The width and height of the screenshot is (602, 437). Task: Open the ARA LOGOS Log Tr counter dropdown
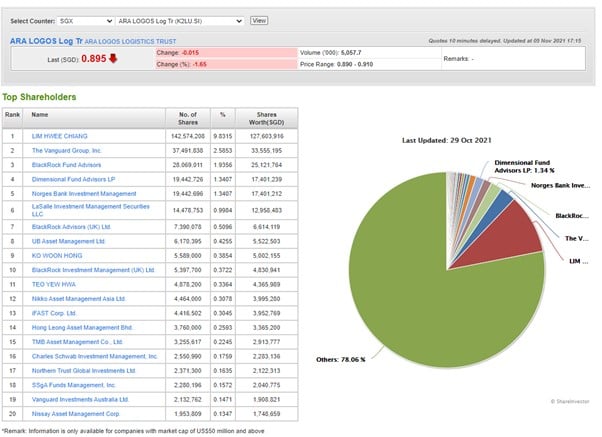pos(180,21)
